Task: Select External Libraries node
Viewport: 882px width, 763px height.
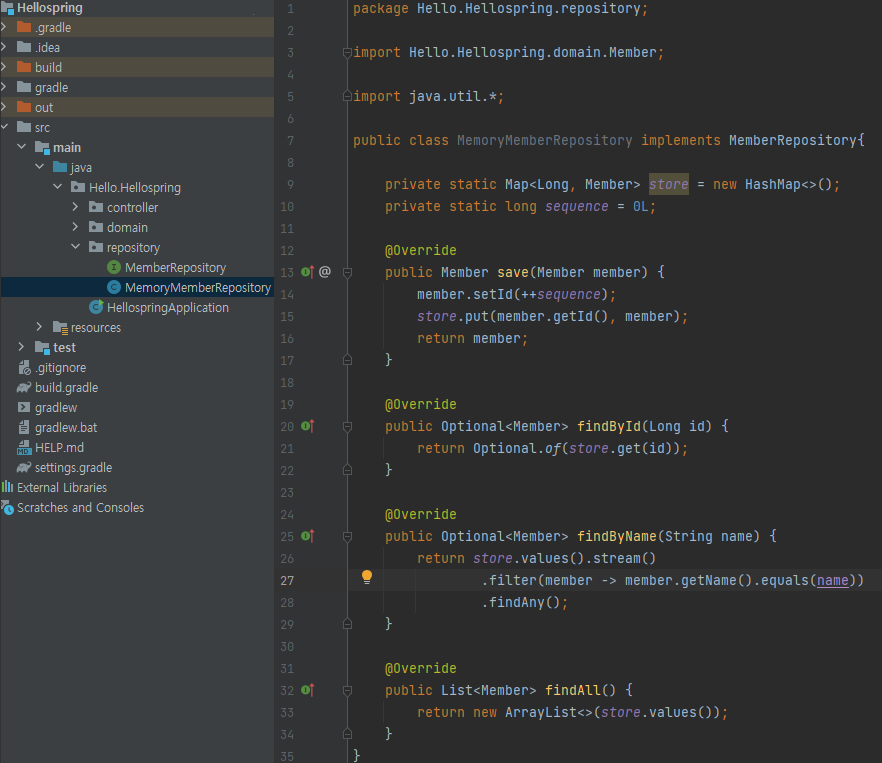Action: [62, 488]
